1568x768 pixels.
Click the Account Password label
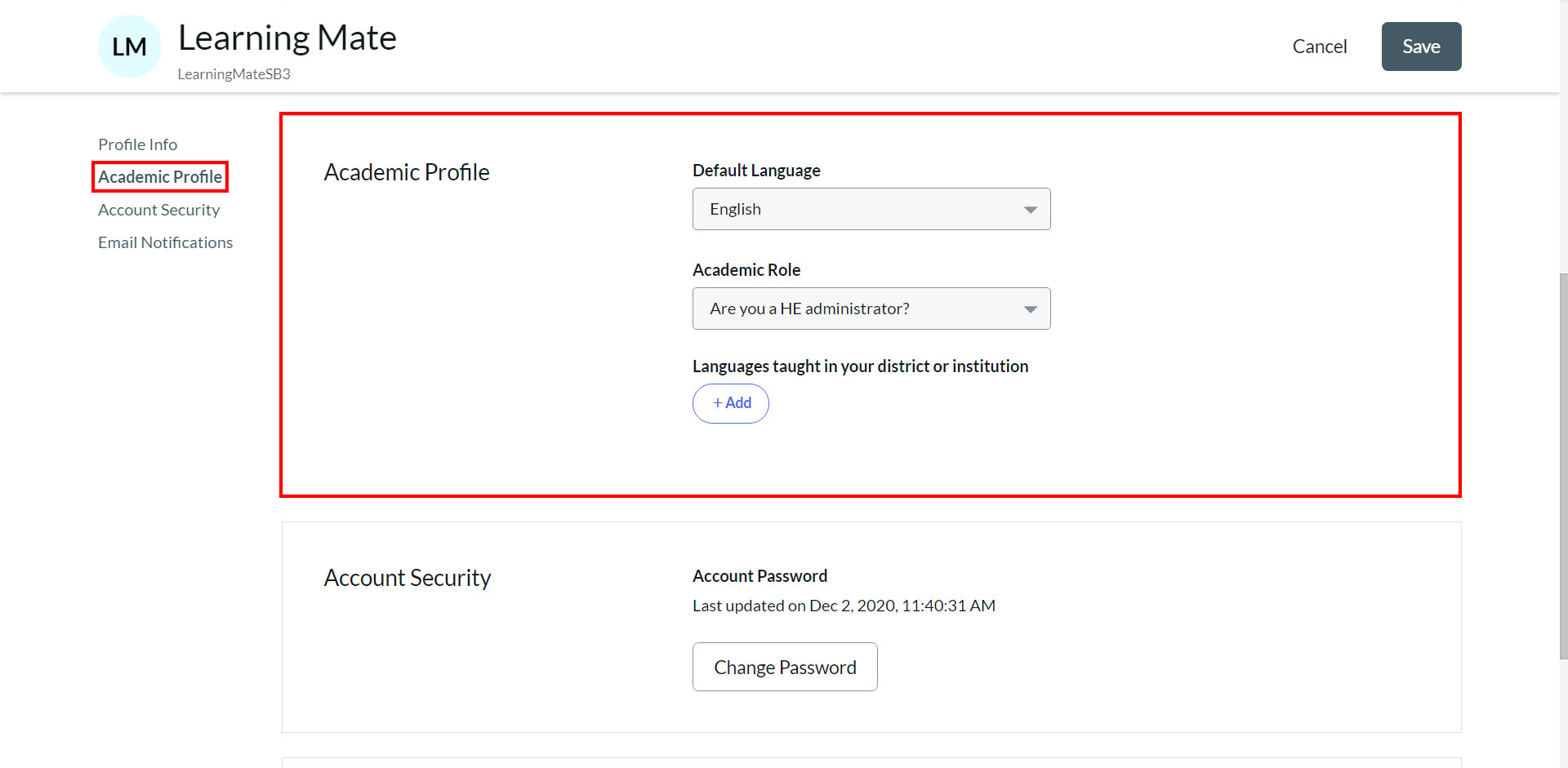(x=759, y=576)
